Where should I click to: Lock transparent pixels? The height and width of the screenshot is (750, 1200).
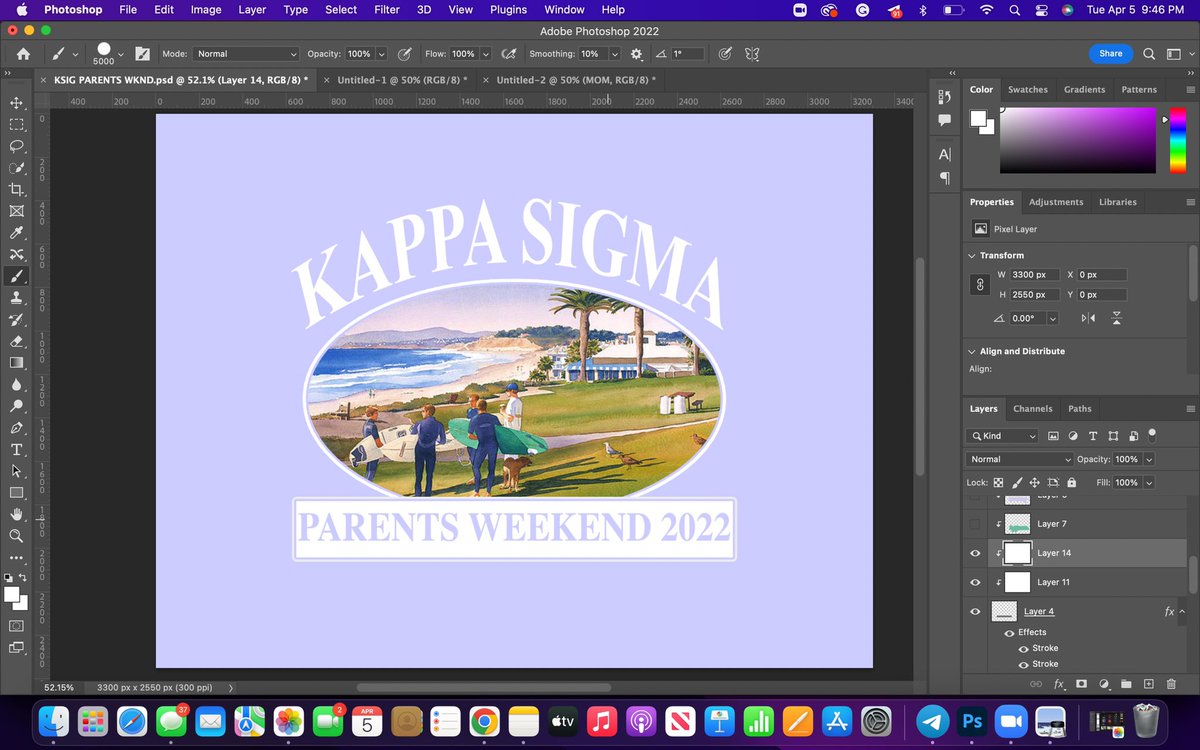coord(998,482)
